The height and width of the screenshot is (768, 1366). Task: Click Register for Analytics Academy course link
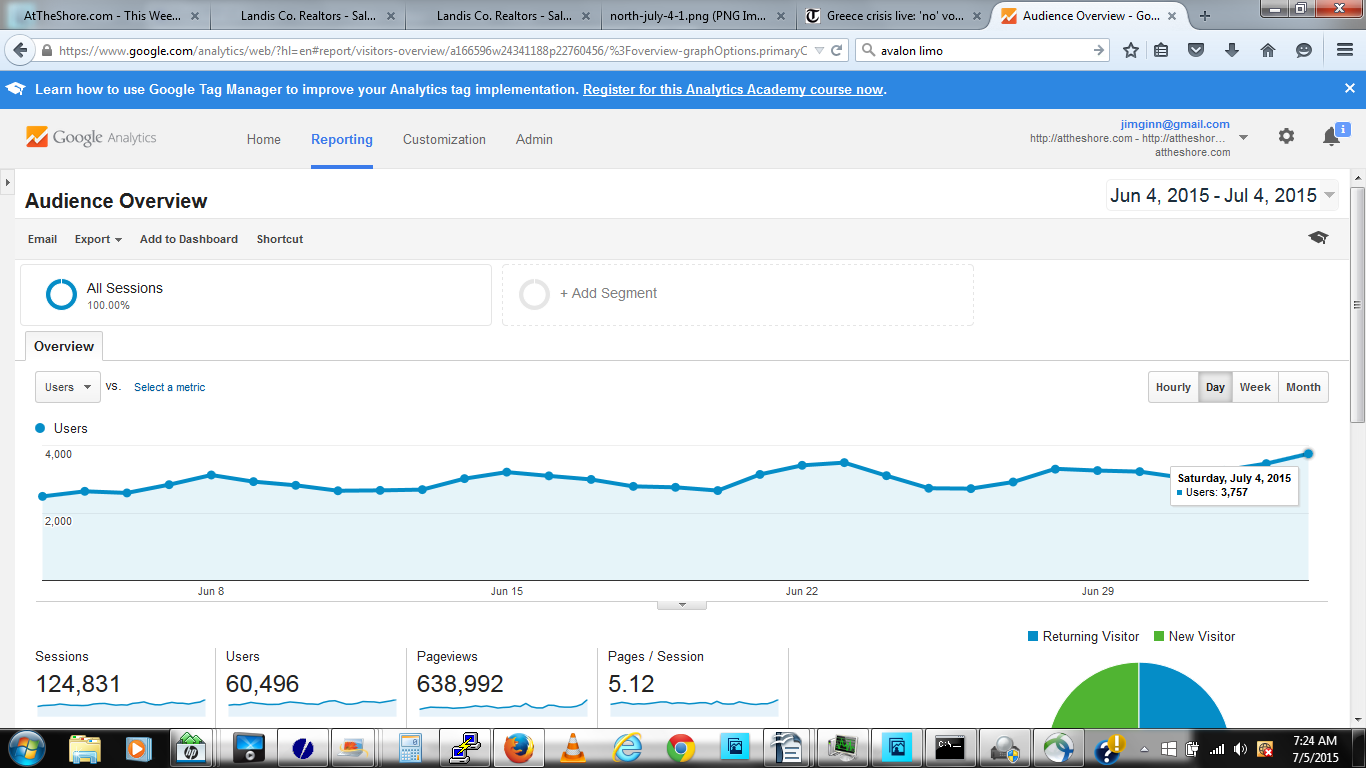coord(733,89)
